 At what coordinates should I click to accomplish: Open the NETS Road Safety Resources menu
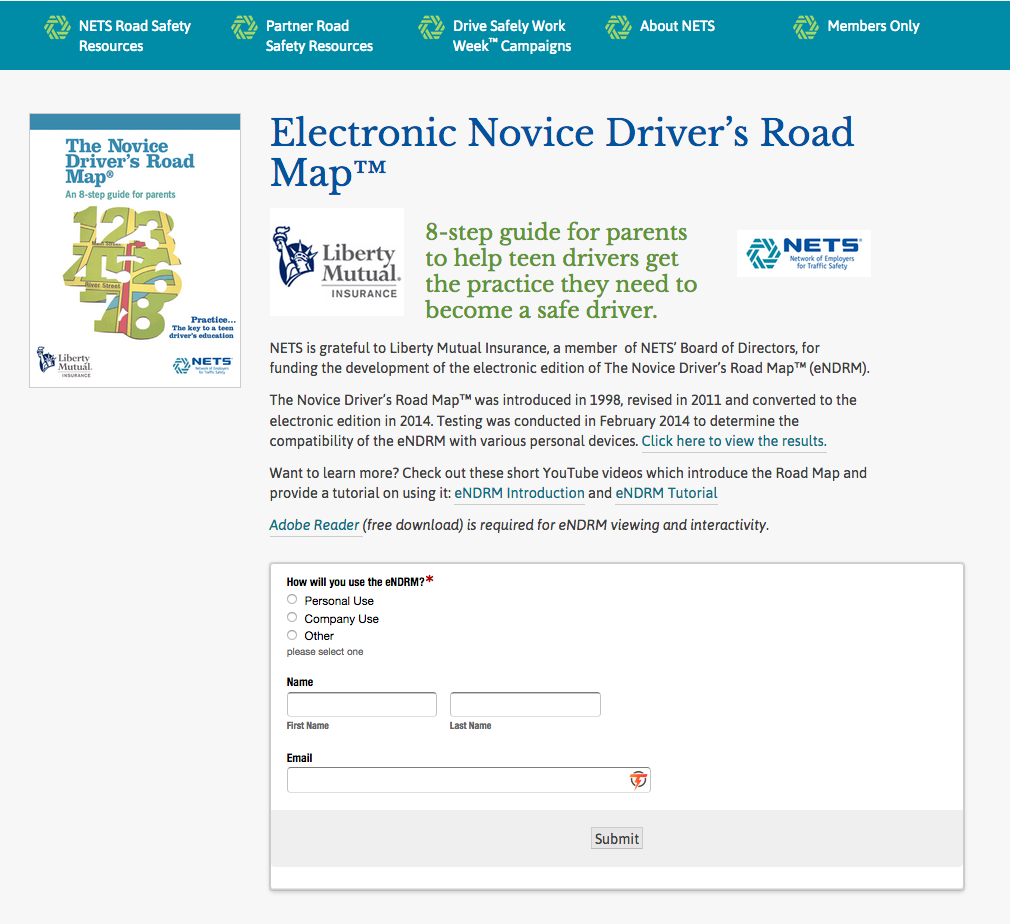pos(134,36)
